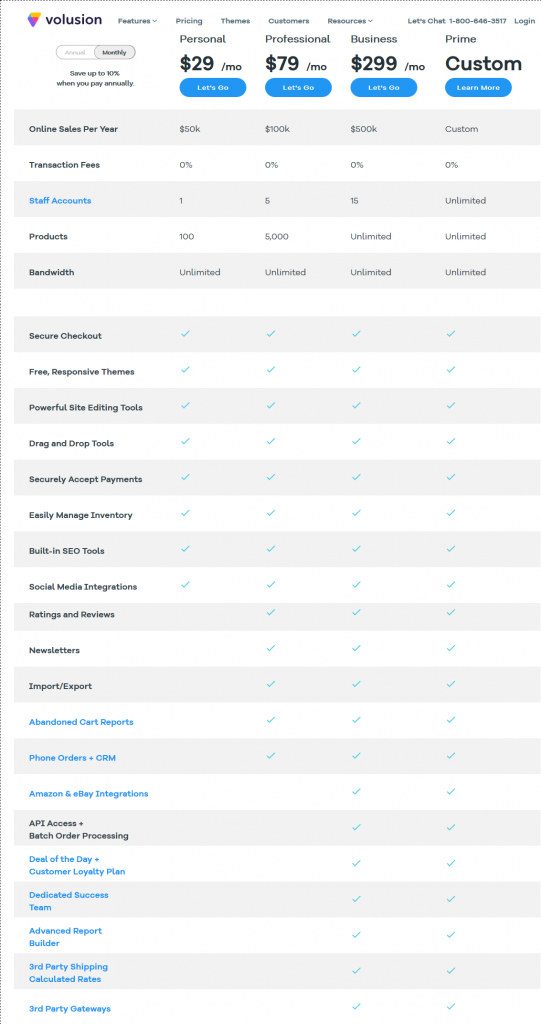541x1024 pixels.
Task: Click the Secure Checkout checkmark under Personal
Action: pos(186,334)
